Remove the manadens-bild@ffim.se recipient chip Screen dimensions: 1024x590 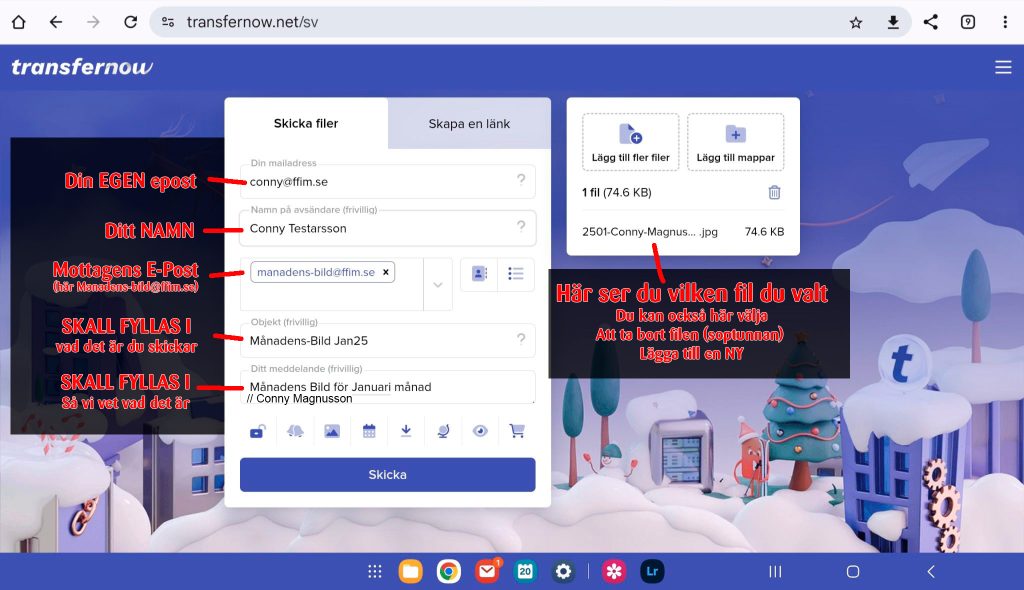click(386, 272)
